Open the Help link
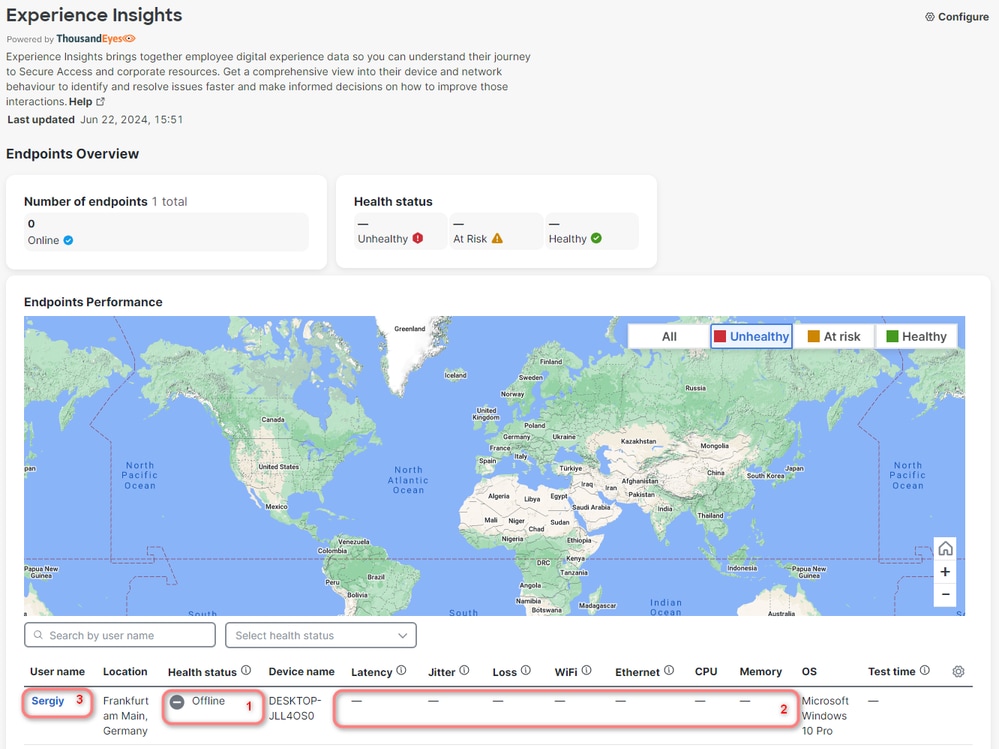 click(80, 101)
